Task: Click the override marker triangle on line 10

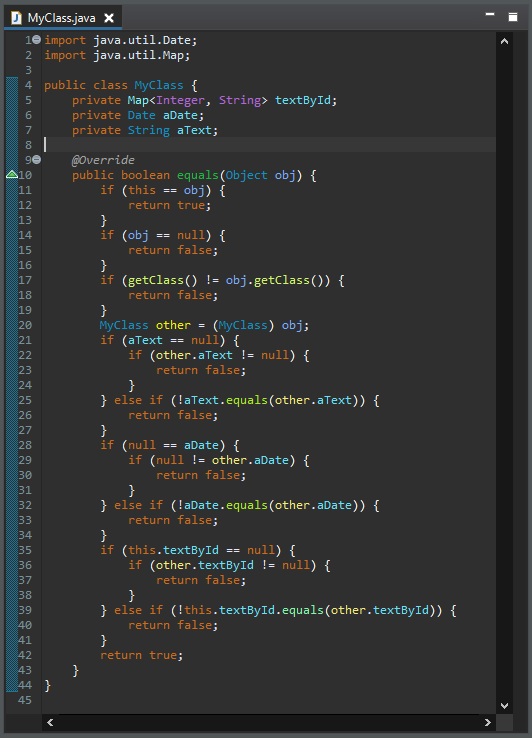Action: point(12,175)
